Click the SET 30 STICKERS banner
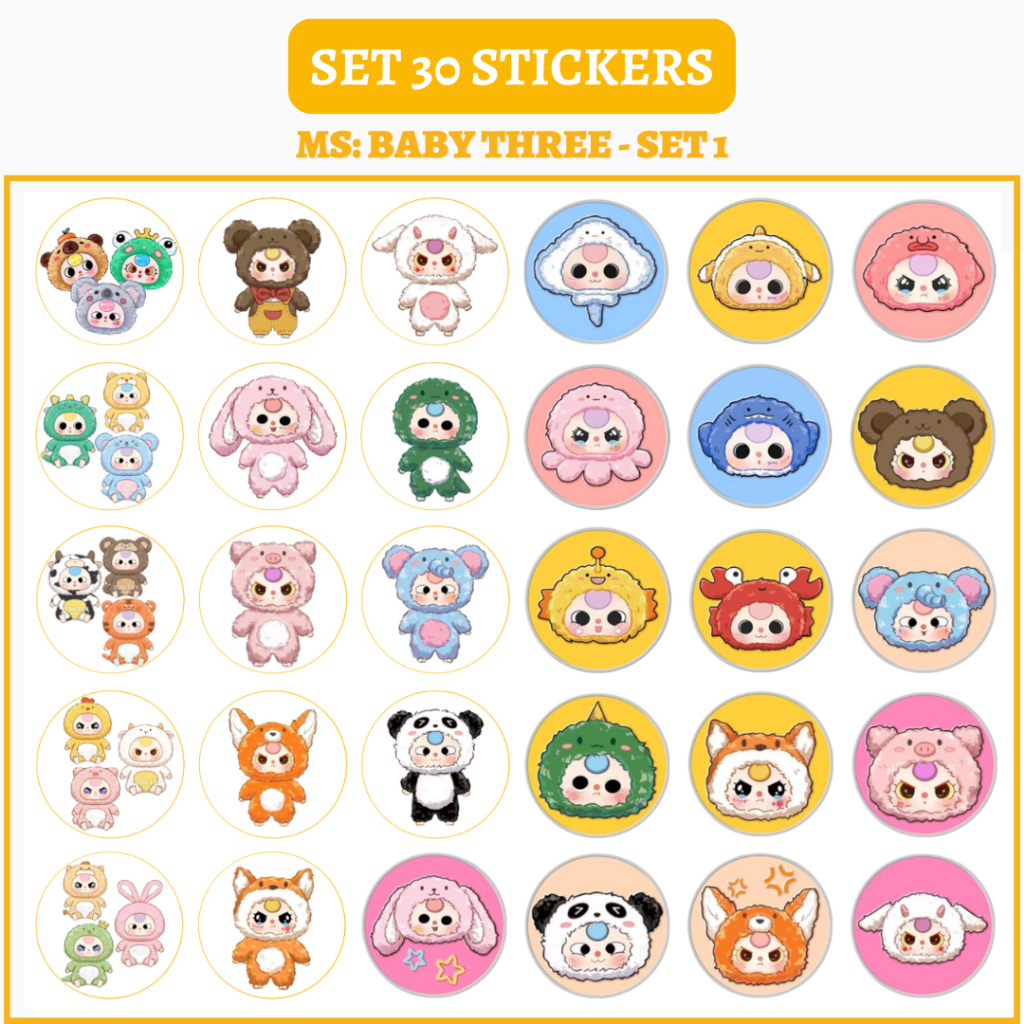This screenshot has width=1024, height=1024. coord(511,66)
